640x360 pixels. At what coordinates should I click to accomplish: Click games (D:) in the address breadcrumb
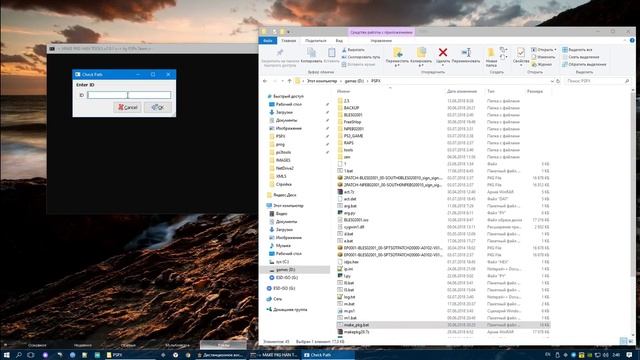pos(354,81)
